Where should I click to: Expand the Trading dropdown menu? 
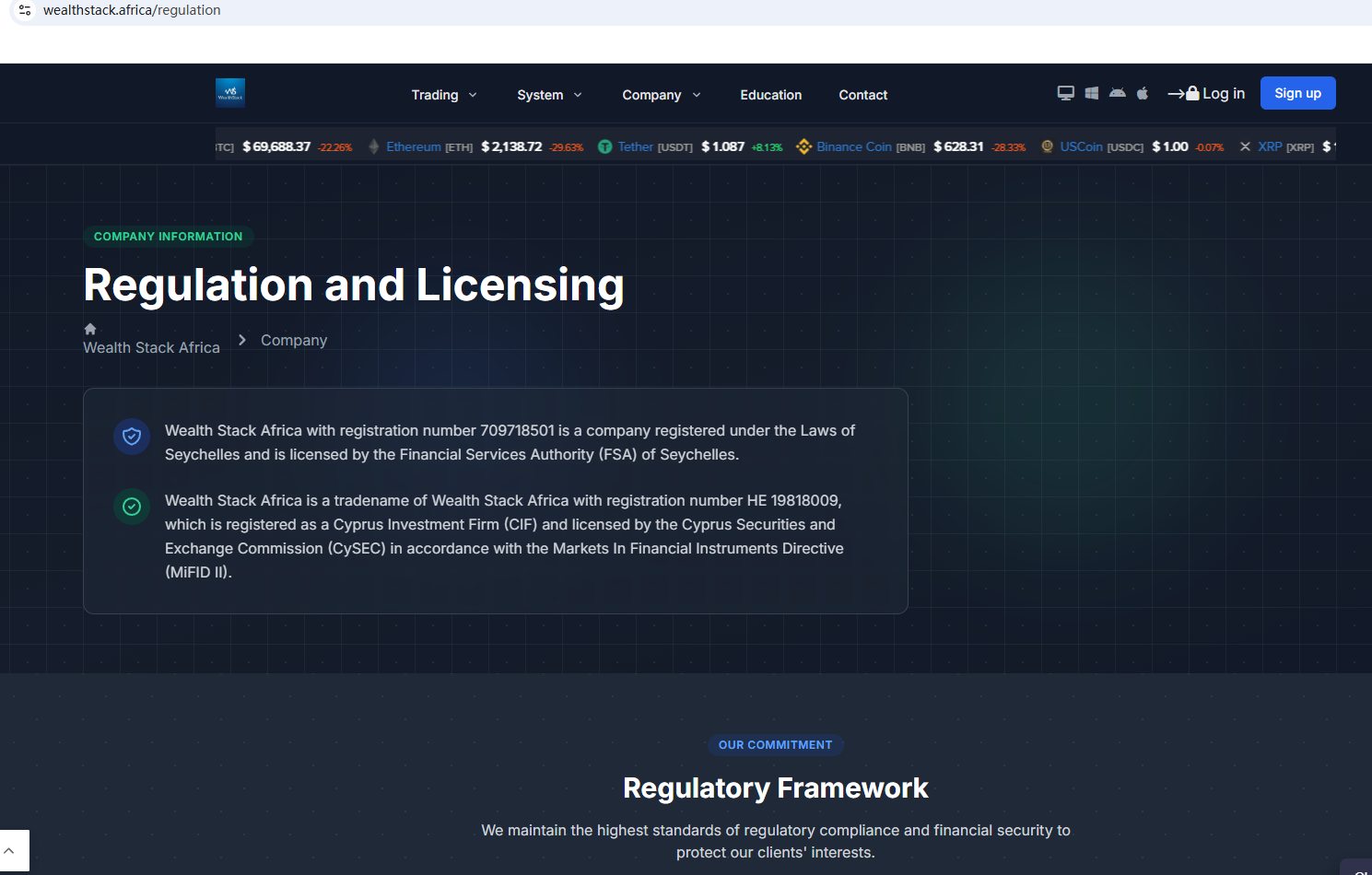[x=443, y=95]
